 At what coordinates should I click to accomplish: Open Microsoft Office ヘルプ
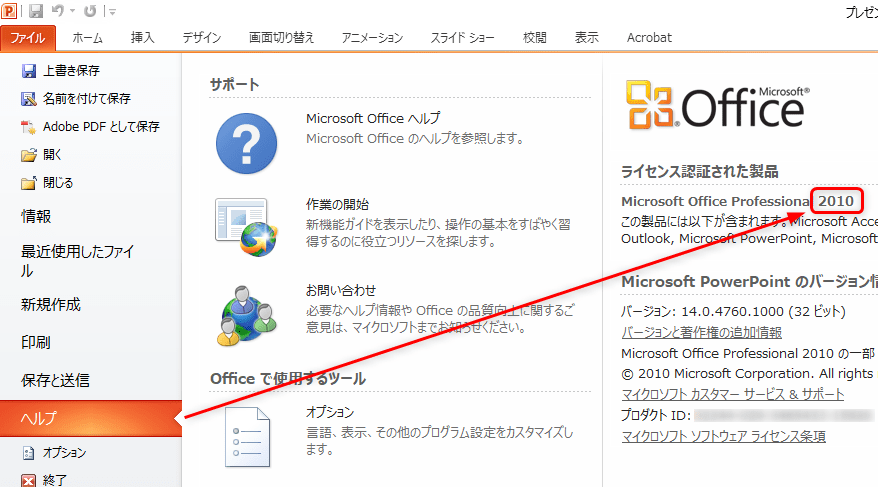coord(373,119)
